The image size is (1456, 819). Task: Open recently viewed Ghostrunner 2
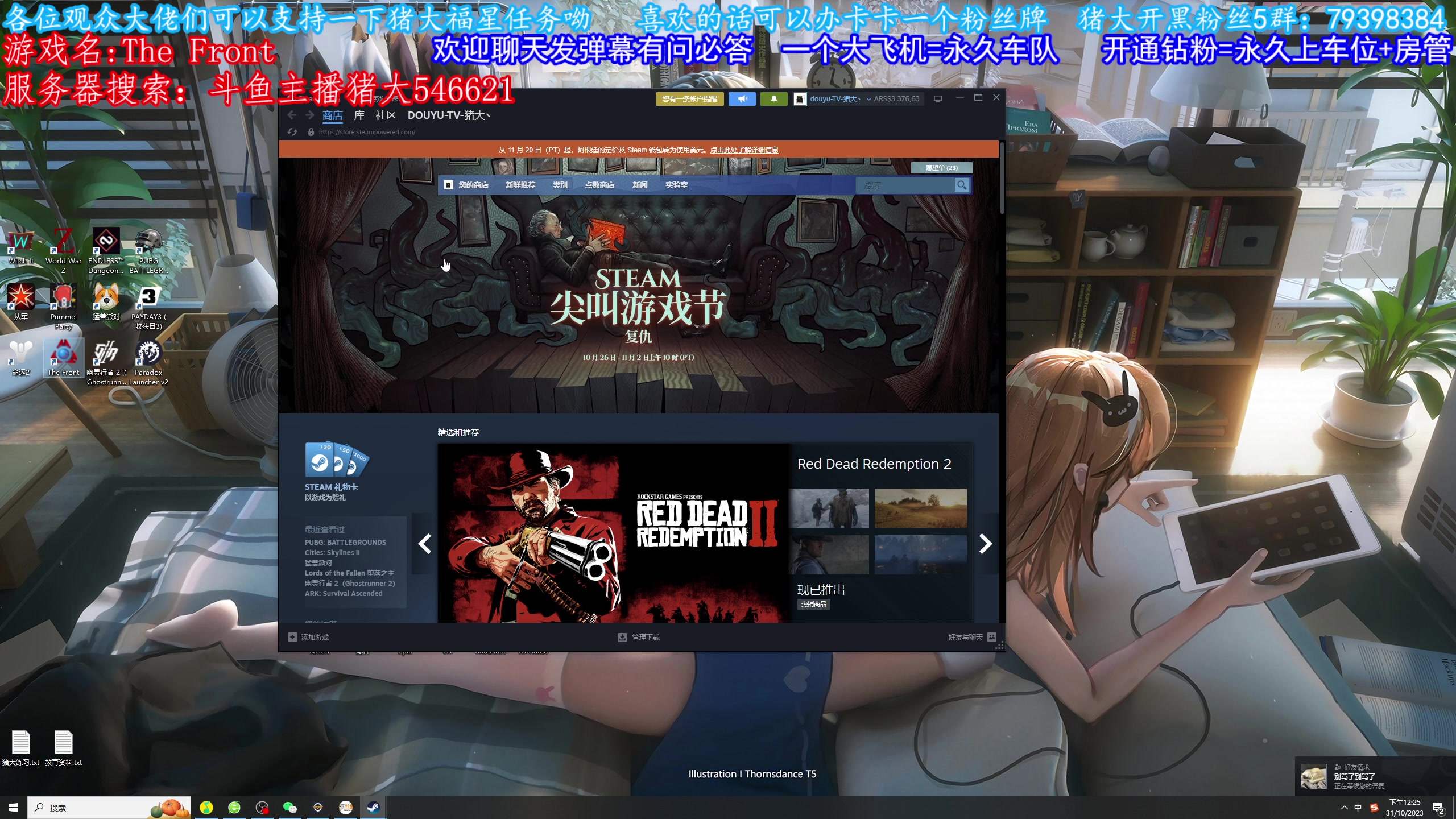click(350, 584)
